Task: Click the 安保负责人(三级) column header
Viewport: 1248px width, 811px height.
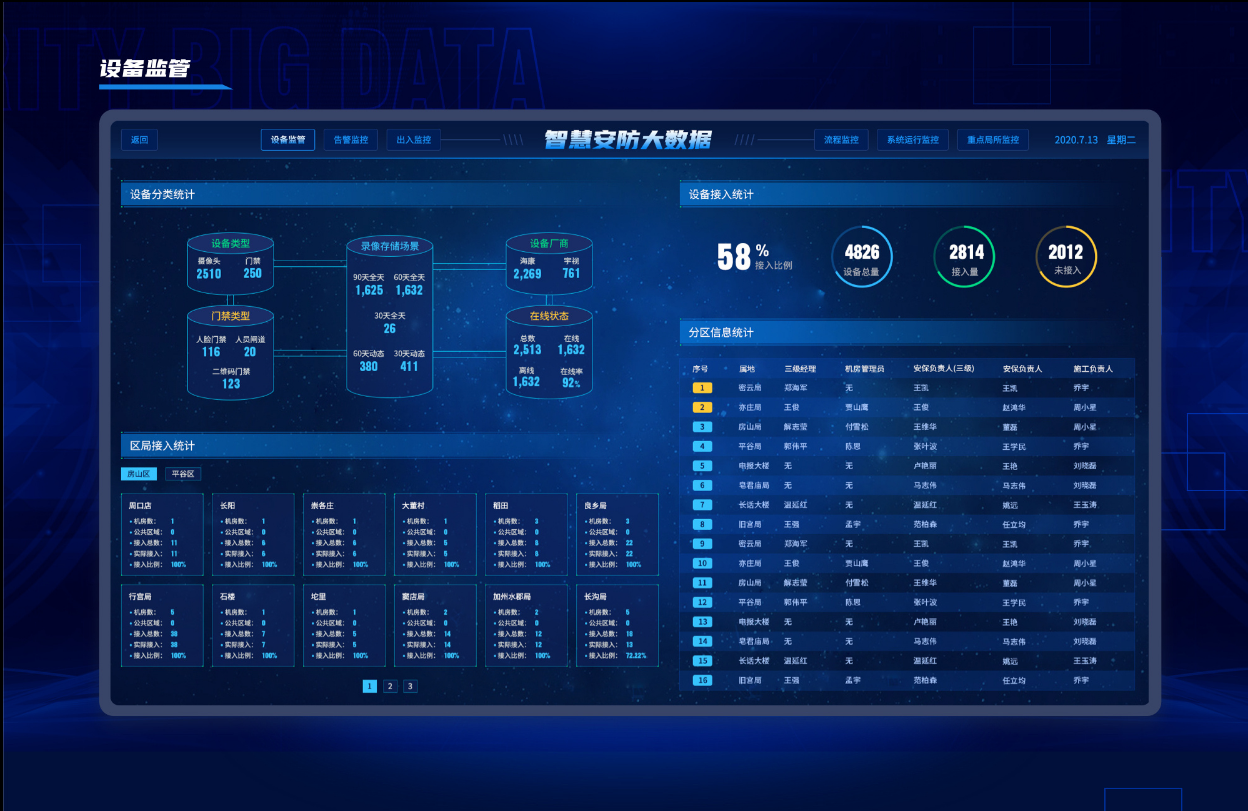Action: click(x=943, y=368)
